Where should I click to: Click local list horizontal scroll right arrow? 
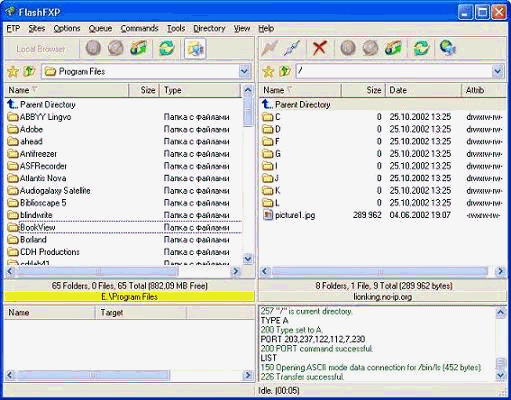pos(236,272)
